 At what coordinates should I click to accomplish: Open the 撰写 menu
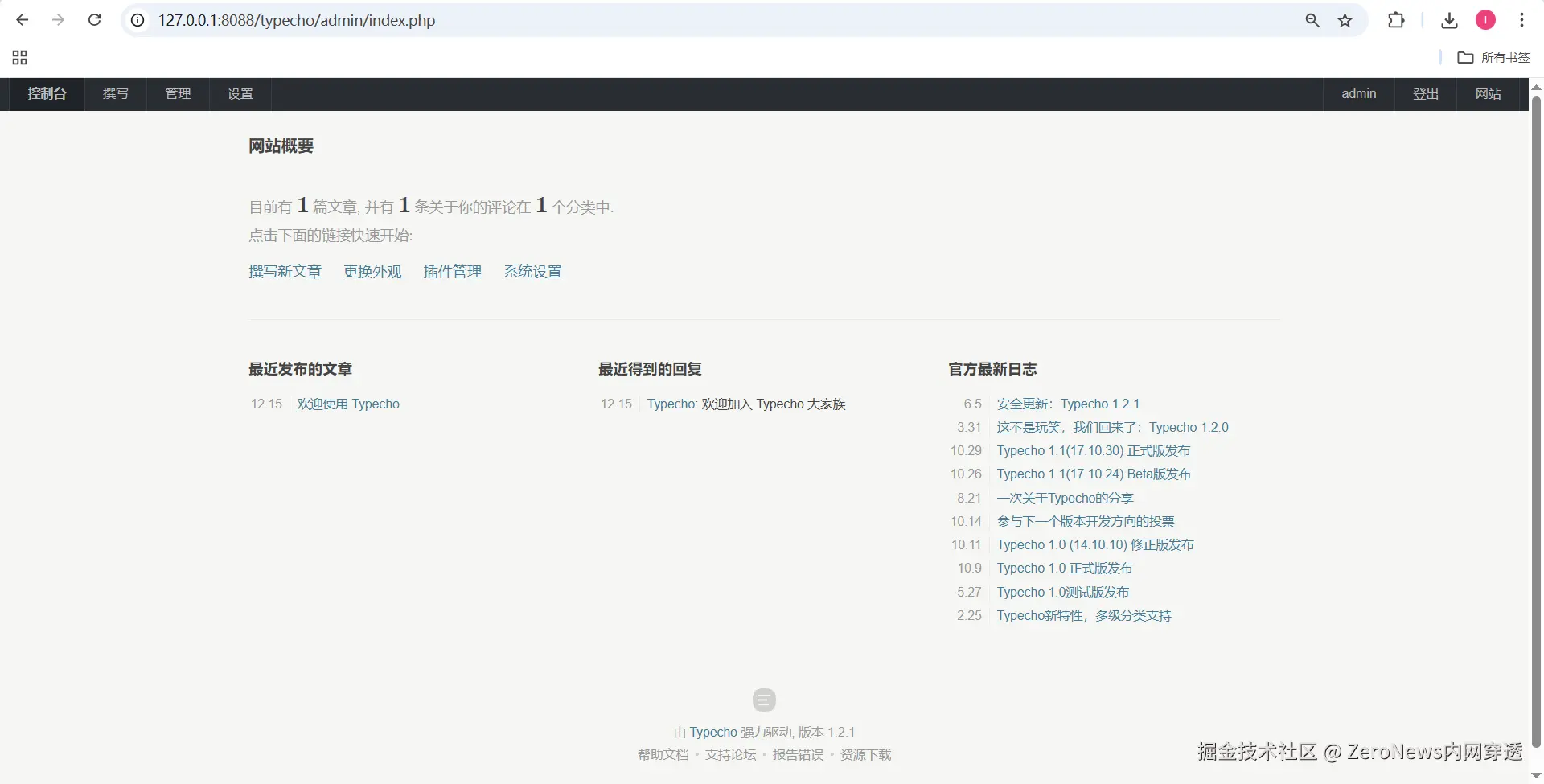coord(116,94)
